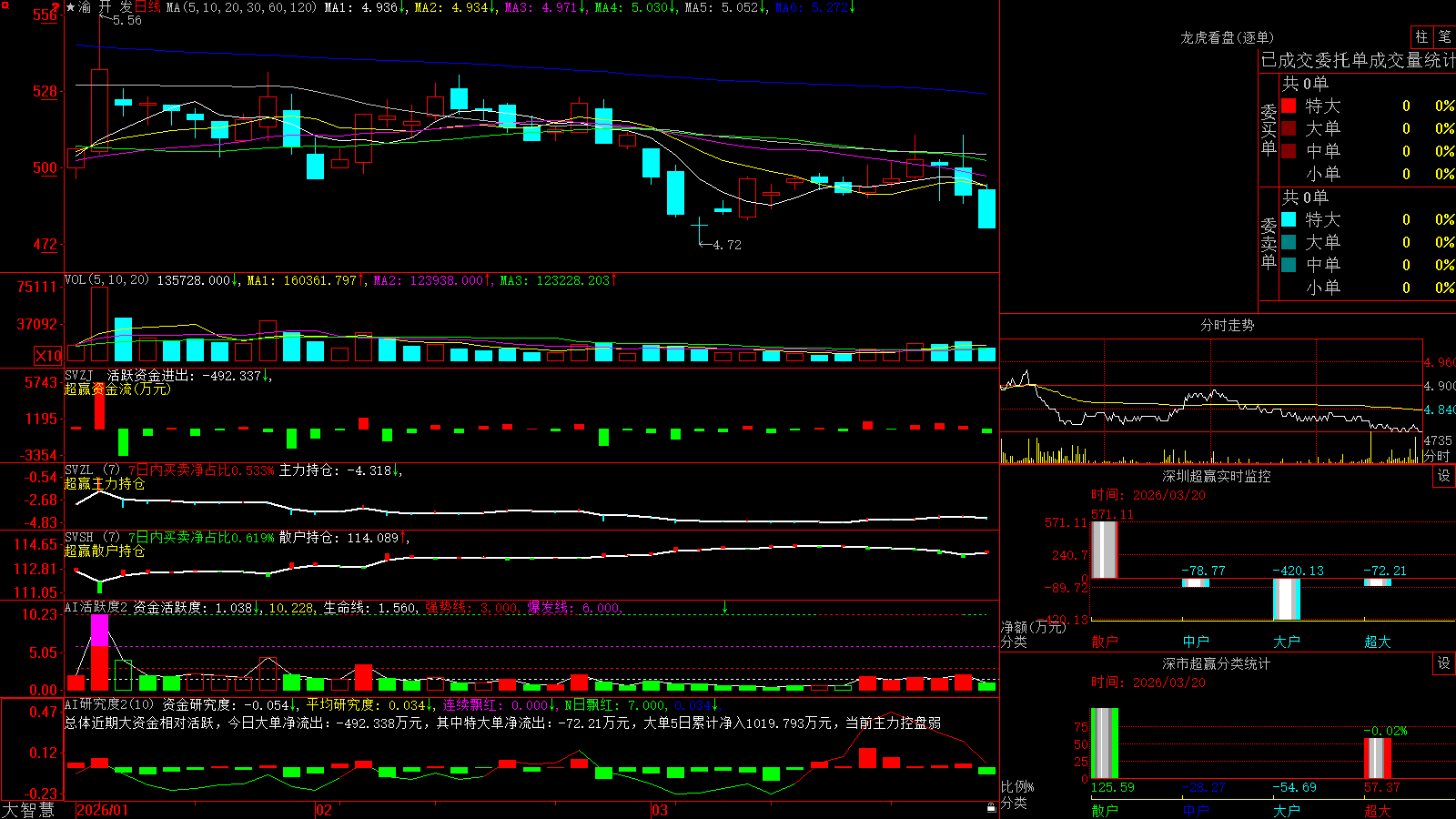The image size is (1456, 819).
Task: Click the VOL(5,10,20) indicator label
Action: click(106, 280)
